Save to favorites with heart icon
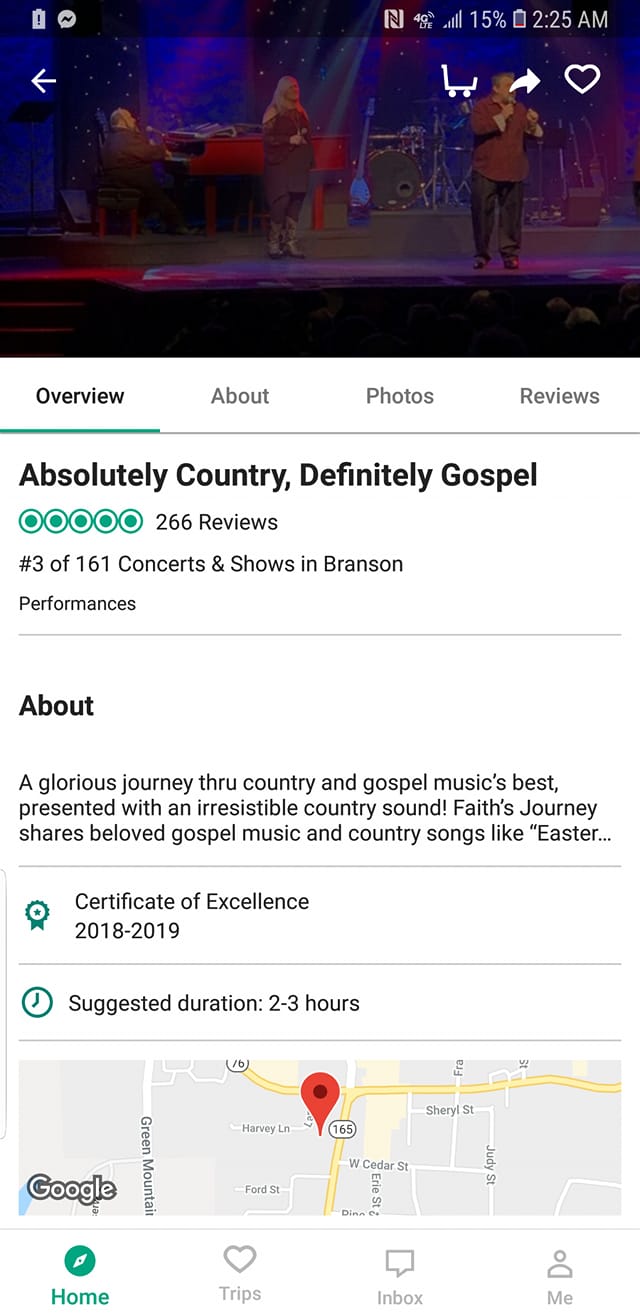The height and width of the screenshot is (1315, 640). coord(583,80)
